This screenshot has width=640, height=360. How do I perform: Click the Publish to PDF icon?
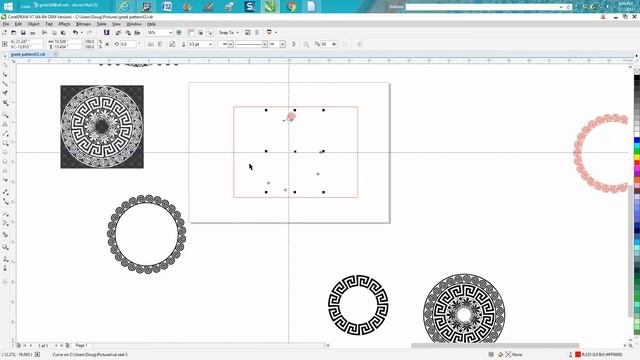(138, 32)
